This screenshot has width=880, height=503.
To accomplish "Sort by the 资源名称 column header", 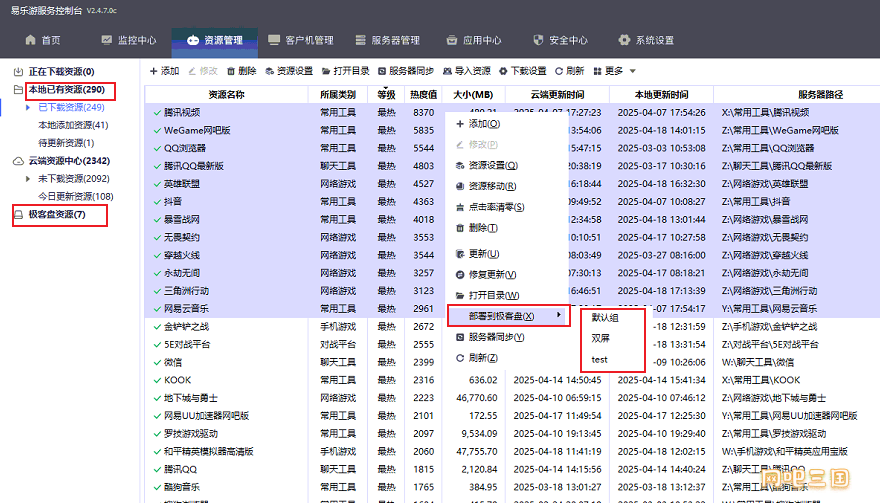I will [x=226, y=94].
